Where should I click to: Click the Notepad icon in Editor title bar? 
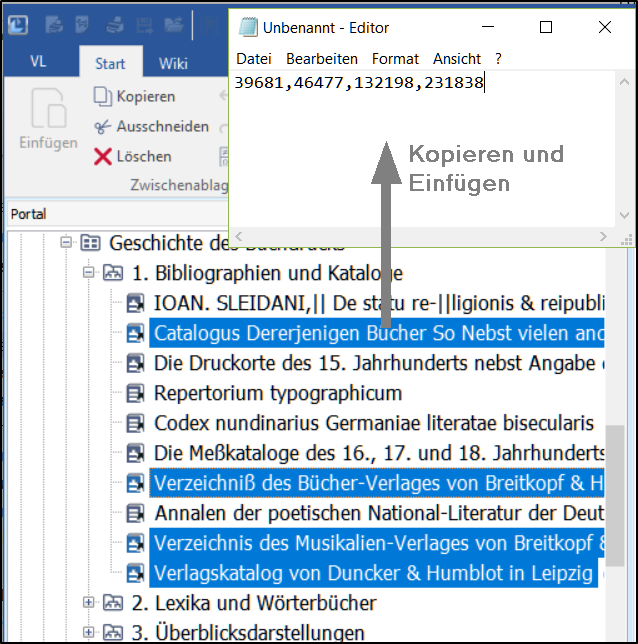pyautogui.click(x=246, y=28)
